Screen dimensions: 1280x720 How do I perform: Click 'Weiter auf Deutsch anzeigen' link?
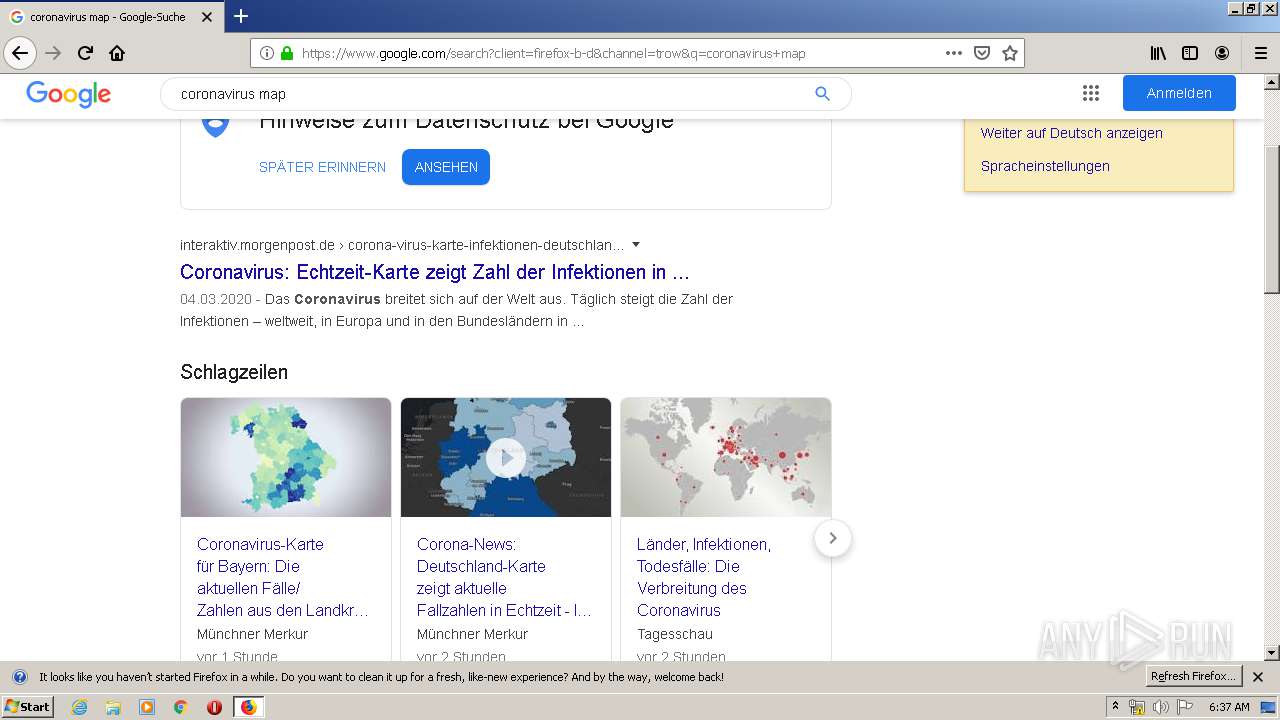tap(1072, 133)
